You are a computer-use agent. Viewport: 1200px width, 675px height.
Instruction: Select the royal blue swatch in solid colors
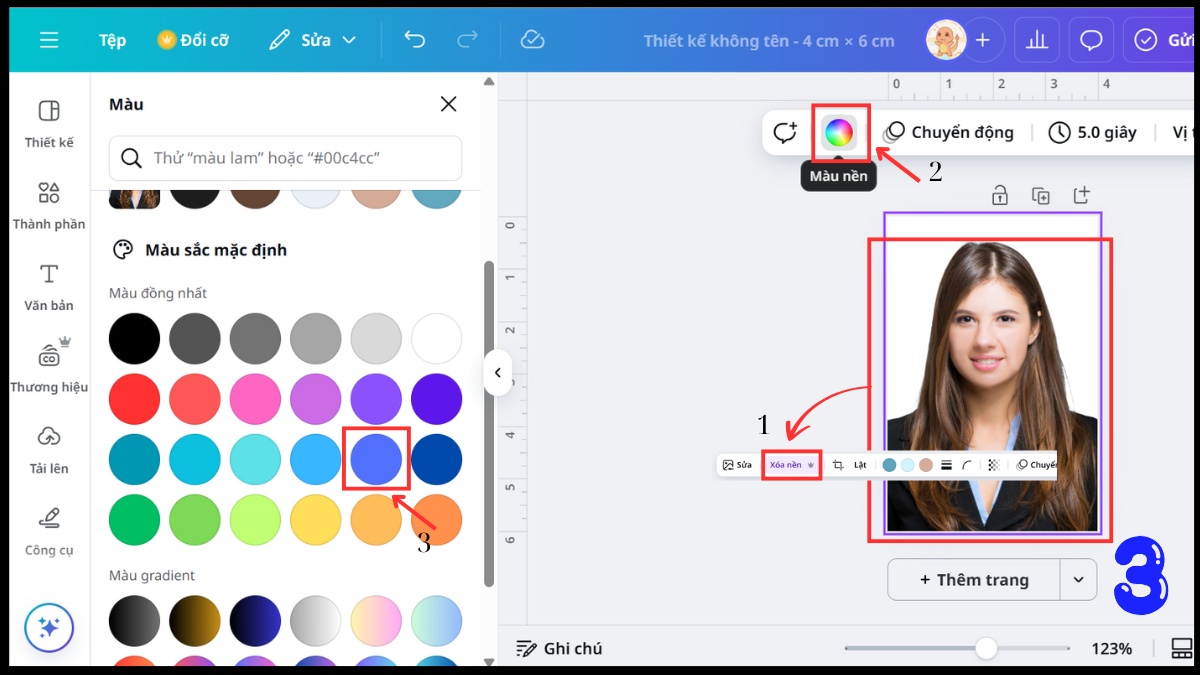[376, 460]
